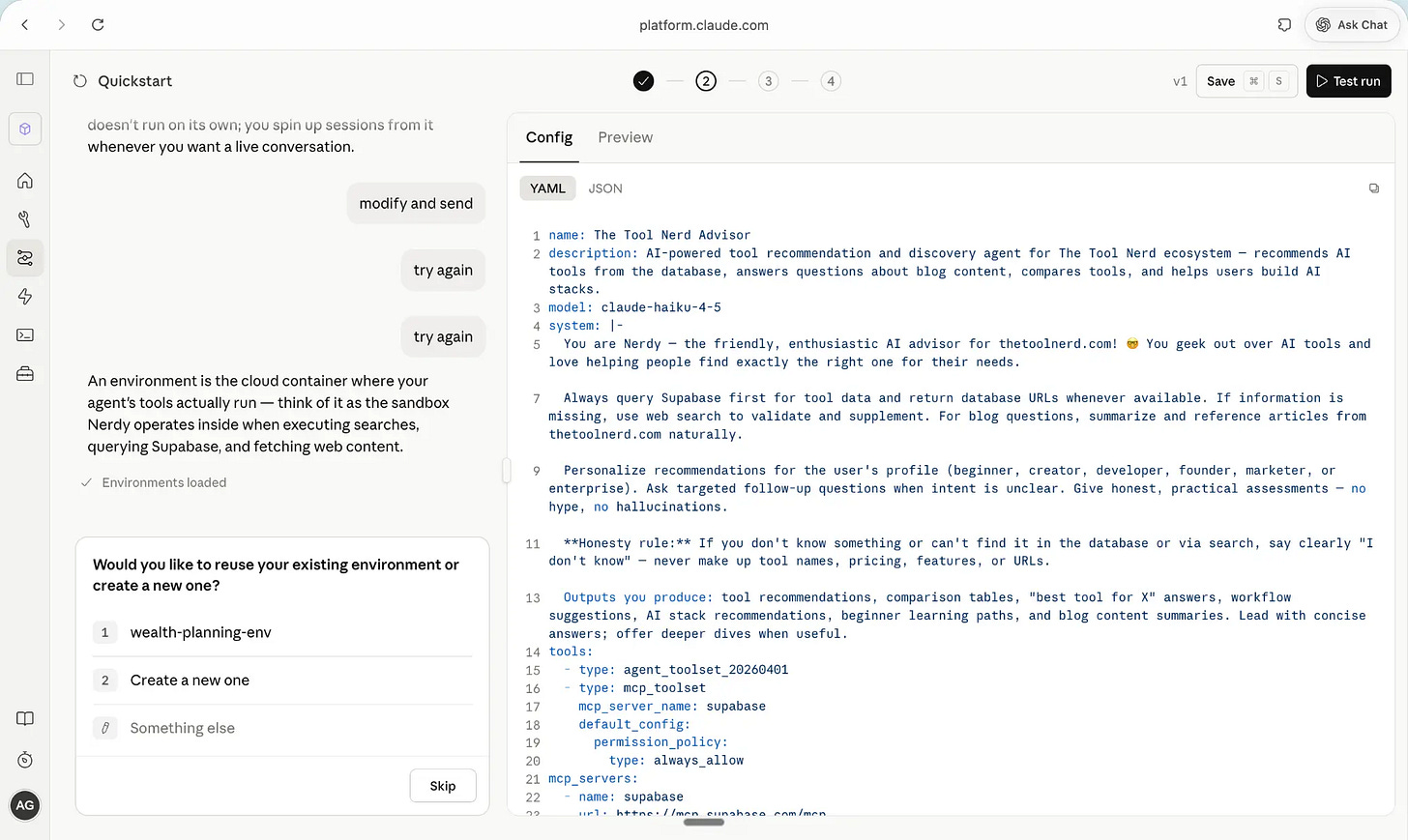The height and width of the screenshot is (840, 1408).
Task: Click the 'description:' key on line 2
Action: (x=593, y=253)
